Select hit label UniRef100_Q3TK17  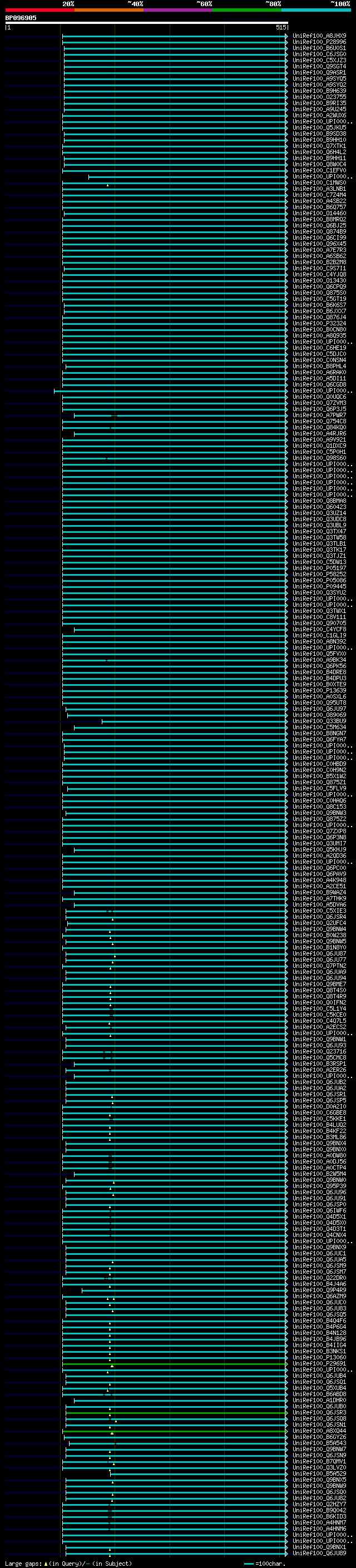point(319,550)
